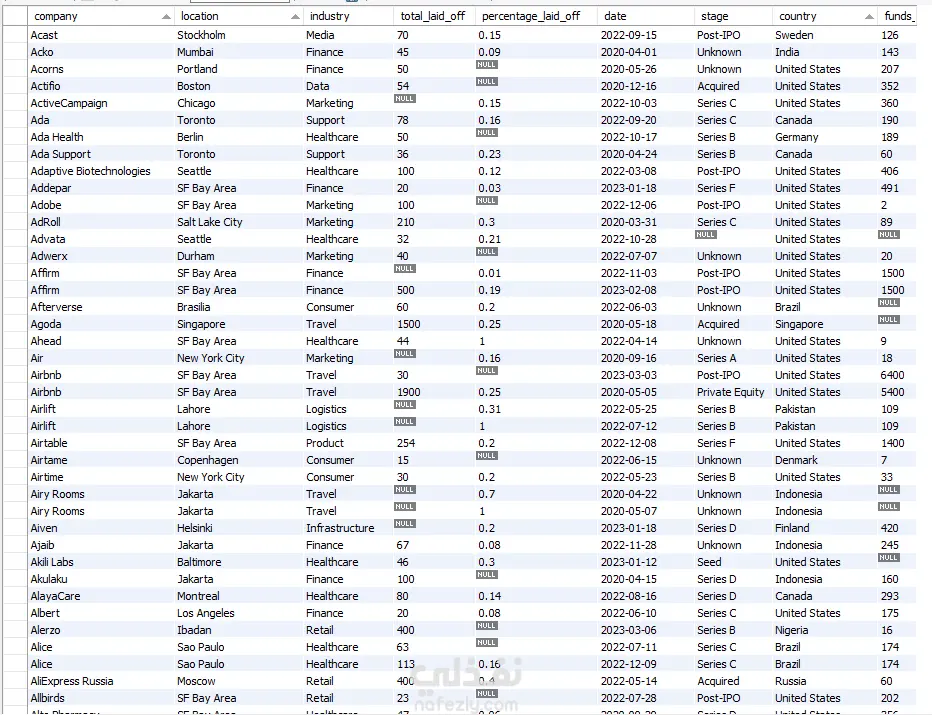Click the Portland location cell
The image size is (932, 715).
point(238,69)
